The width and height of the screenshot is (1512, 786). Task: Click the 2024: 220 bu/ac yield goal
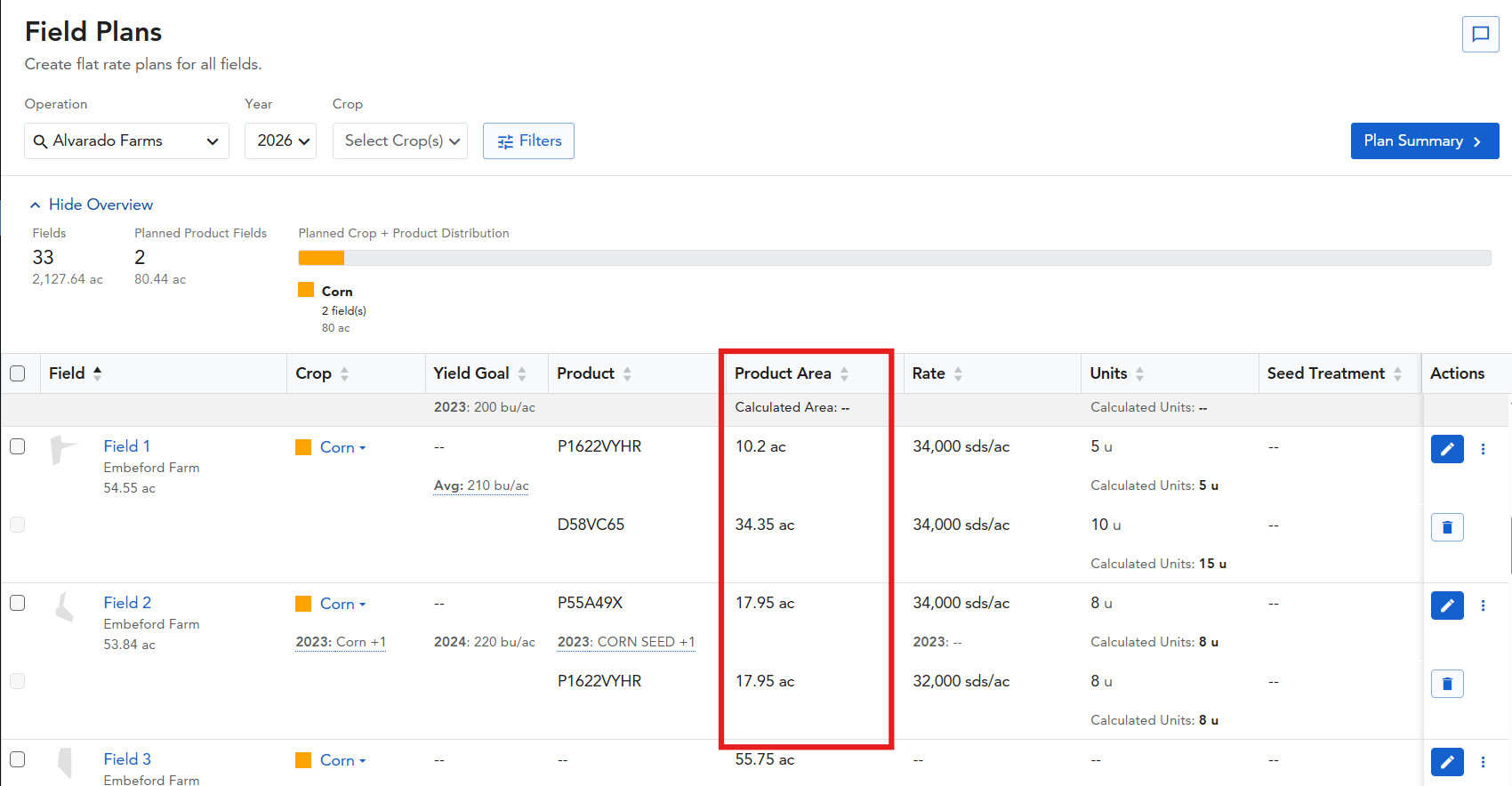click(x=485, y=642)
